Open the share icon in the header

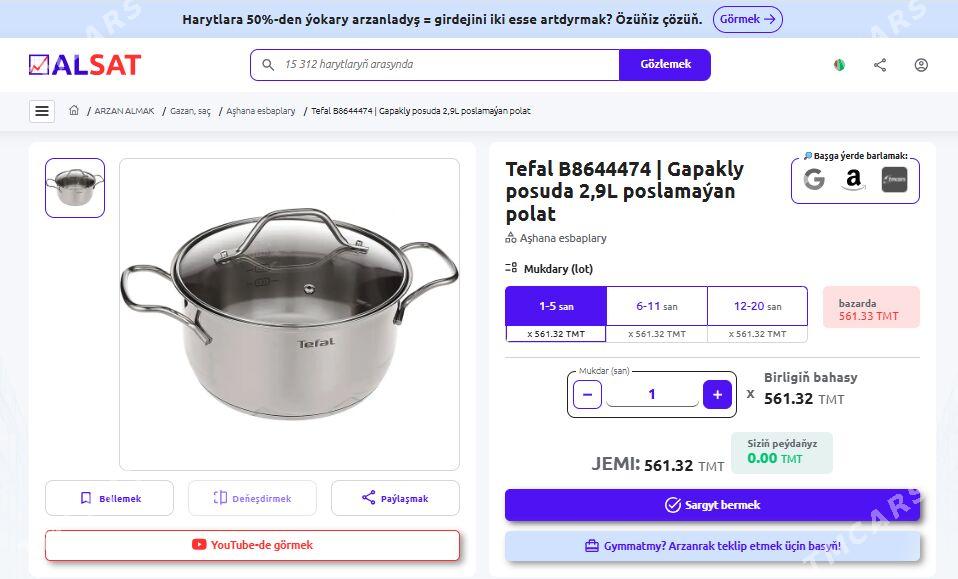point(880,64)
